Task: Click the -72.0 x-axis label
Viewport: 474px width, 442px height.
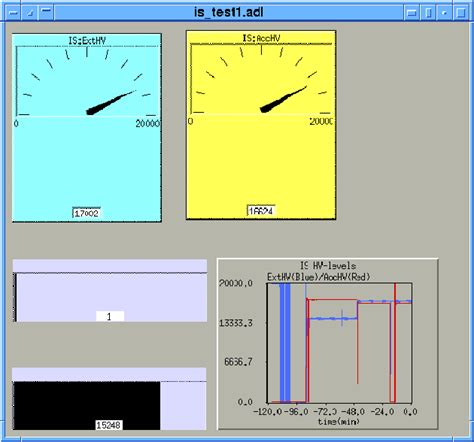Action: point(325,412)
